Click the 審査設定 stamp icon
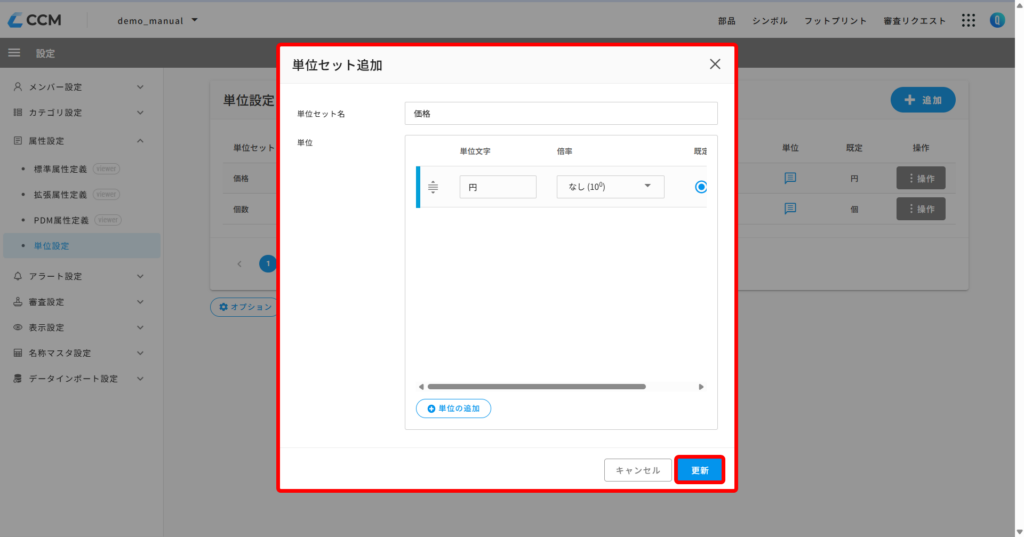This screenshot has width=1024, height=537. (18, 302)
